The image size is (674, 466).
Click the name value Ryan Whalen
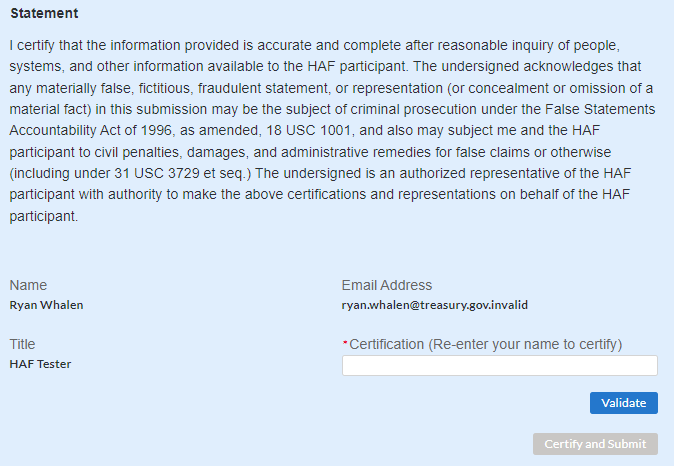coord(46,305)
